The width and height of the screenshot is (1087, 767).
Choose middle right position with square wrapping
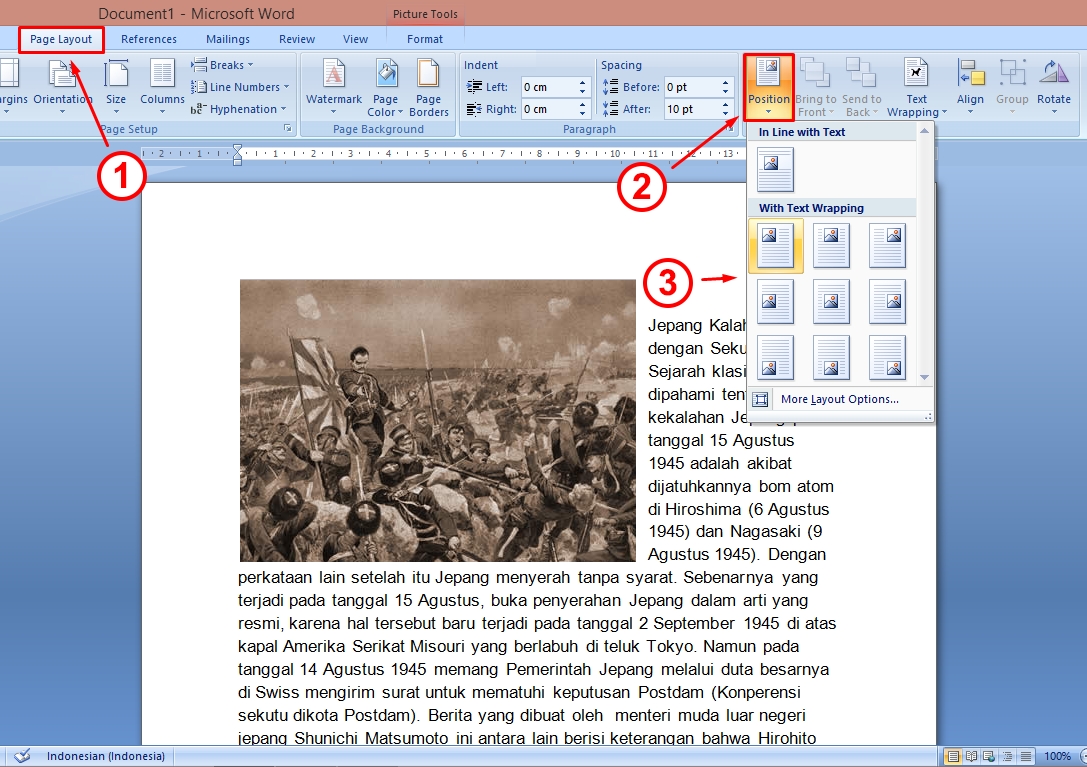click(887, 302)
